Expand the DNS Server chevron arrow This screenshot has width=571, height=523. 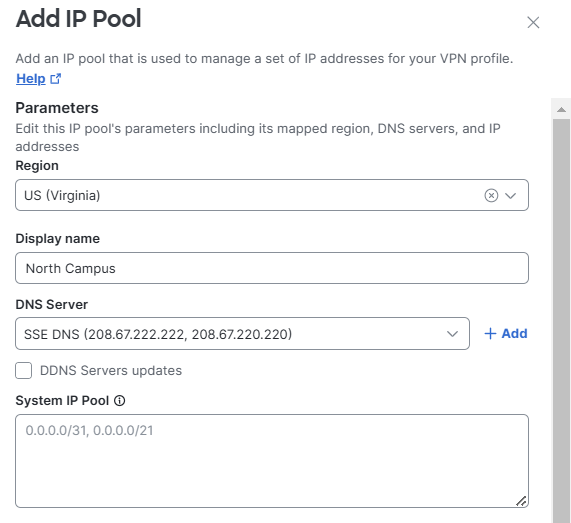[452, 334]
